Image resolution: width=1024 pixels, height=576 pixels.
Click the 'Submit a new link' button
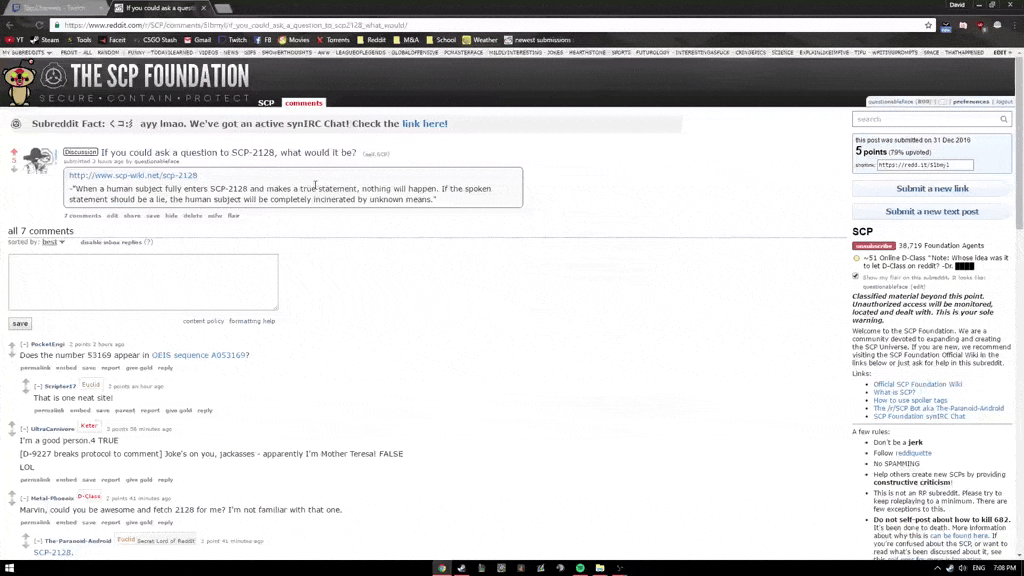pos(931,189)
